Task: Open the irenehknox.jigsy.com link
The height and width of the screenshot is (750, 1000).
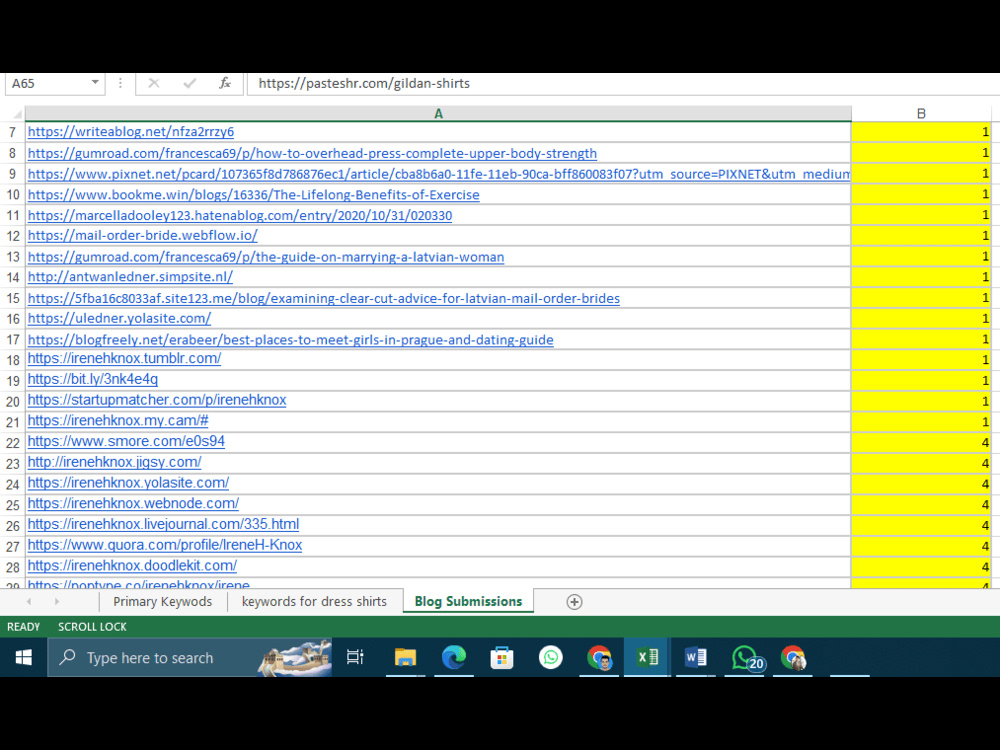Action: tap(114, 462)
